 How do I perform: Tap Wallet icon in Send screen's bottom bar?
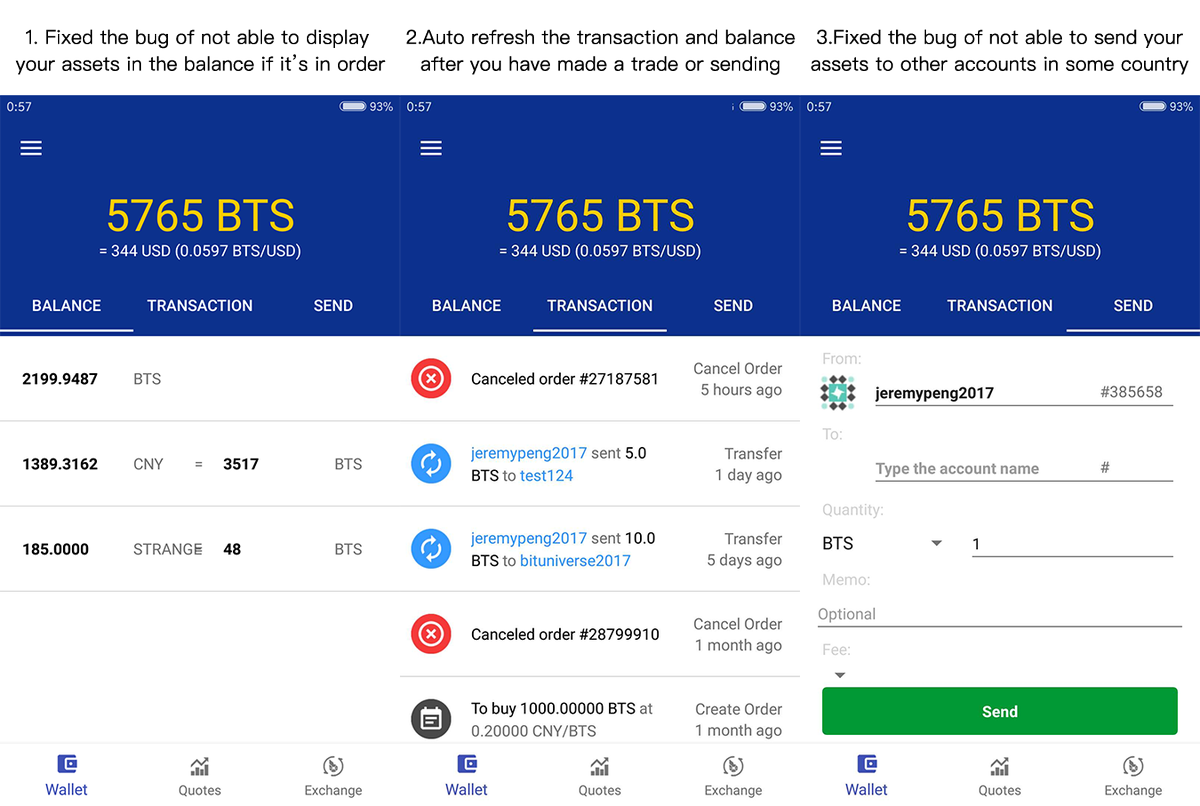click(867, 765)
